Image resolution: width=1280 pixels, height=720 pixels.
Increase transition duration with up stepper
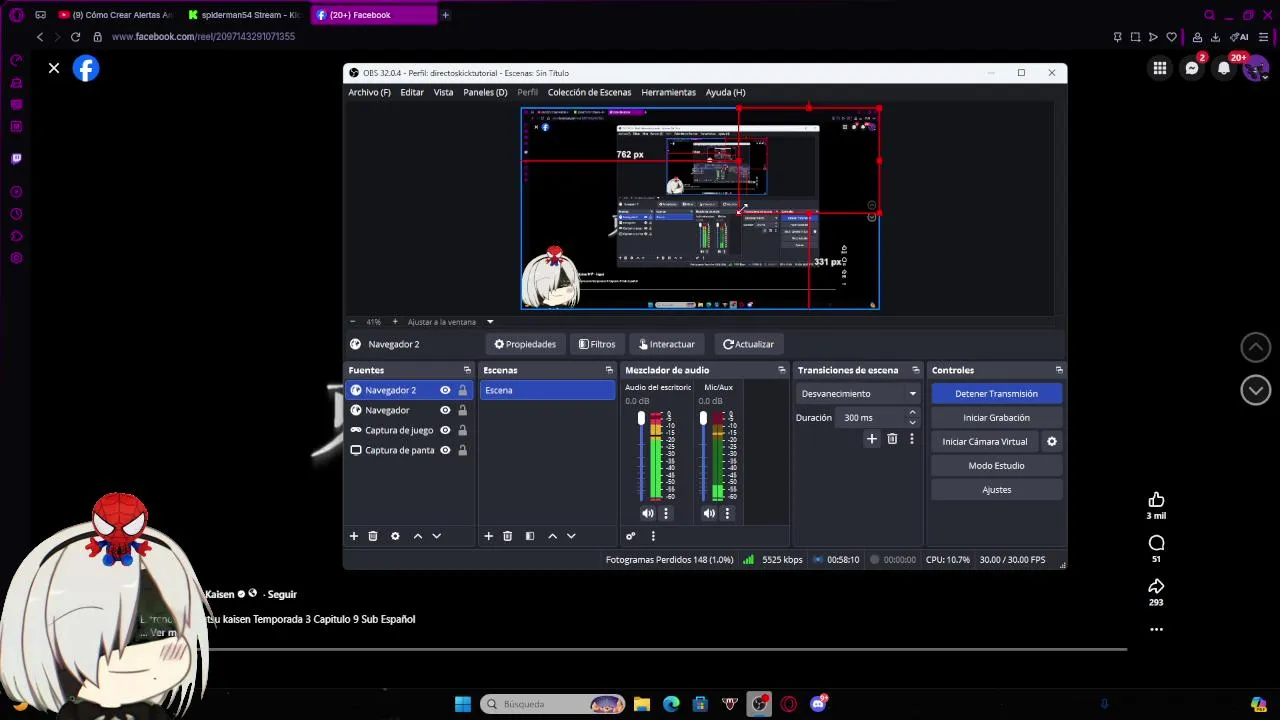[x=912, y=413]
